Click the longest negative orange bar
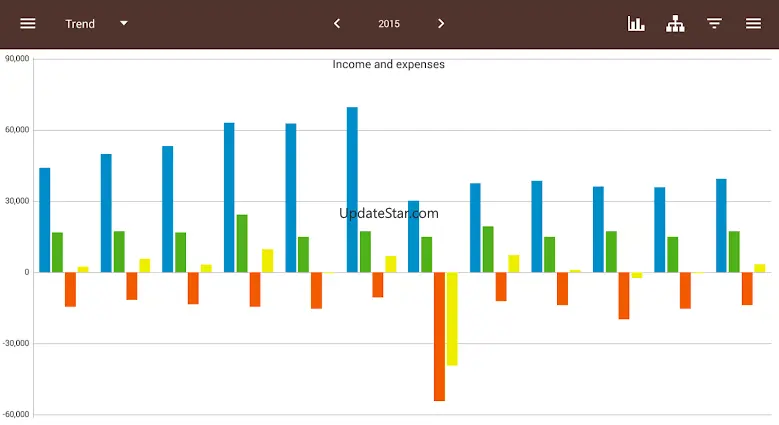Image resolution: width=779 pixels, height=425 pixels. click(439, 336)
